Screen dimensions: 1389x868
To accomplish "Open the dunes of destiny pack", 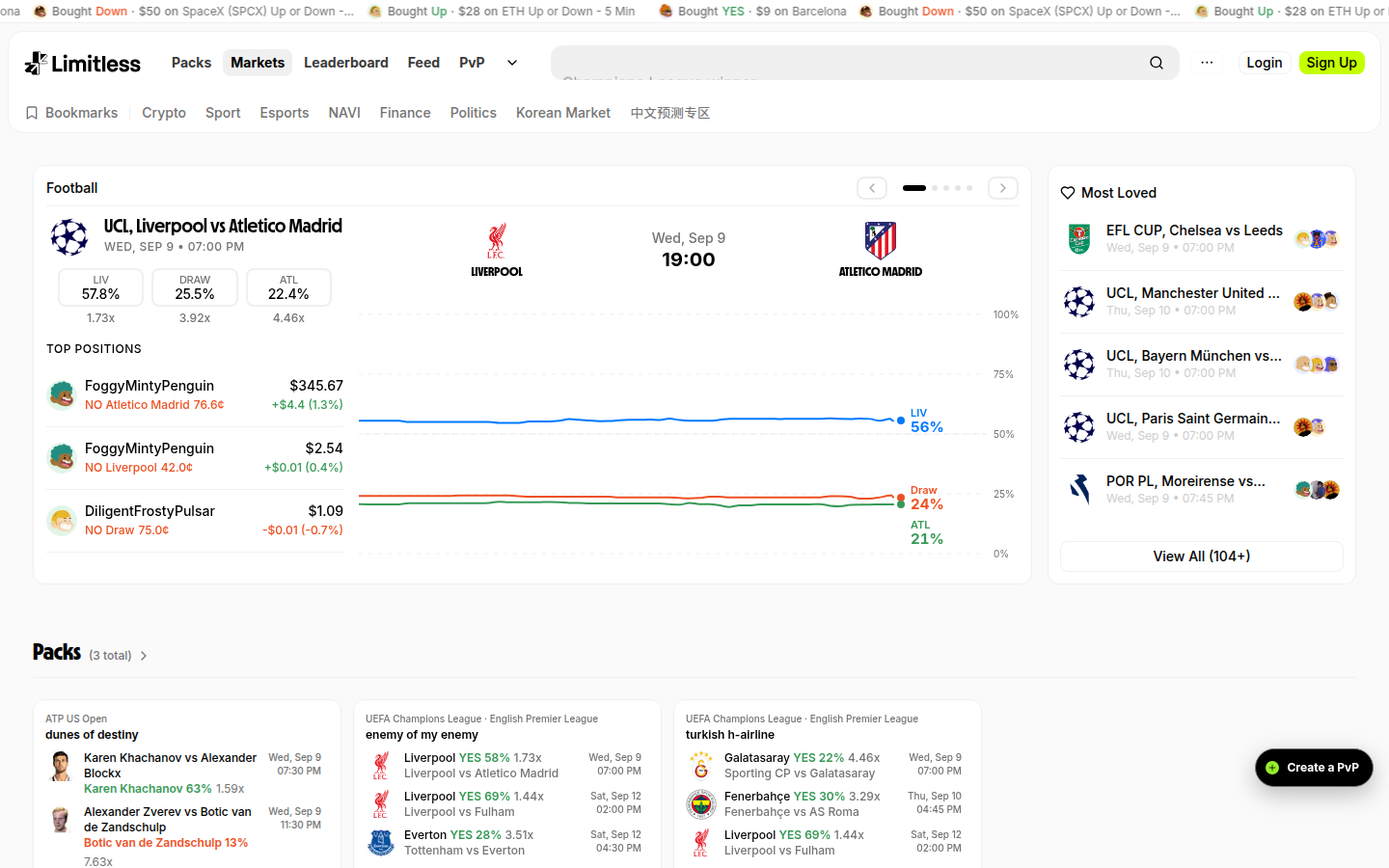I will click(92, 735).
